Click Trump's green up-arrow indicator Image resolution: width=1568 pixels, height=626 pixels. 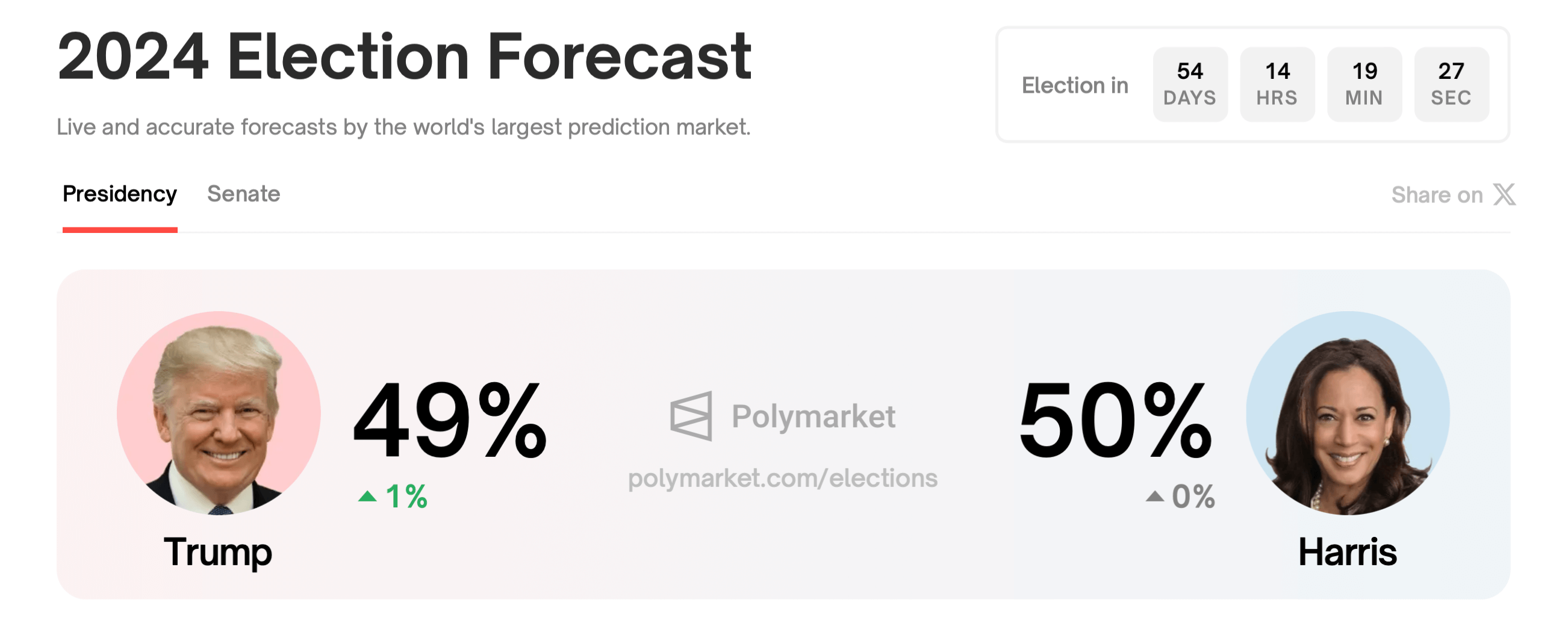point(367,497)
